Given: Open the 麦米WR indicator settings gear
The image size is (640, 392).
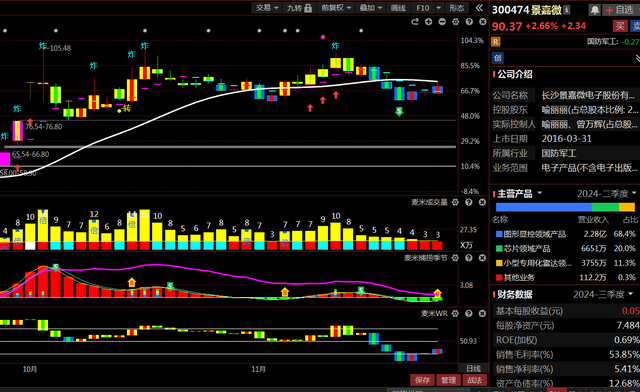Looking at the screenshot, I should tap(455, 314).
